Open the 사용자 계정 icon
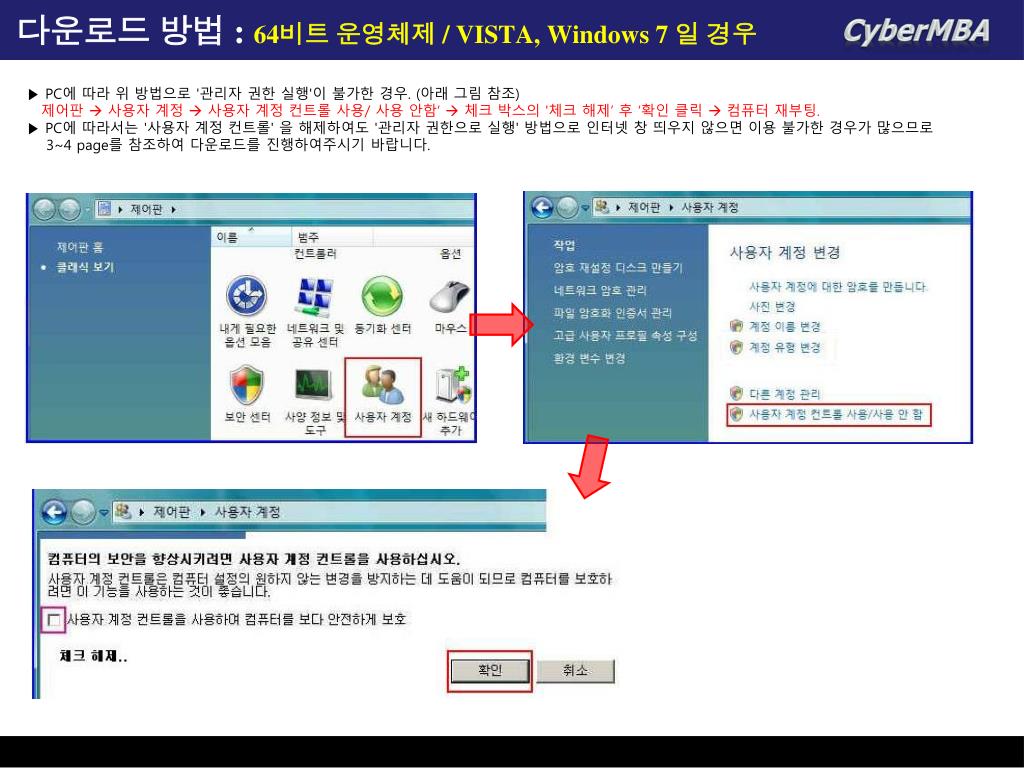Viewport: 1024px width, 768px height. pos(383,393)
